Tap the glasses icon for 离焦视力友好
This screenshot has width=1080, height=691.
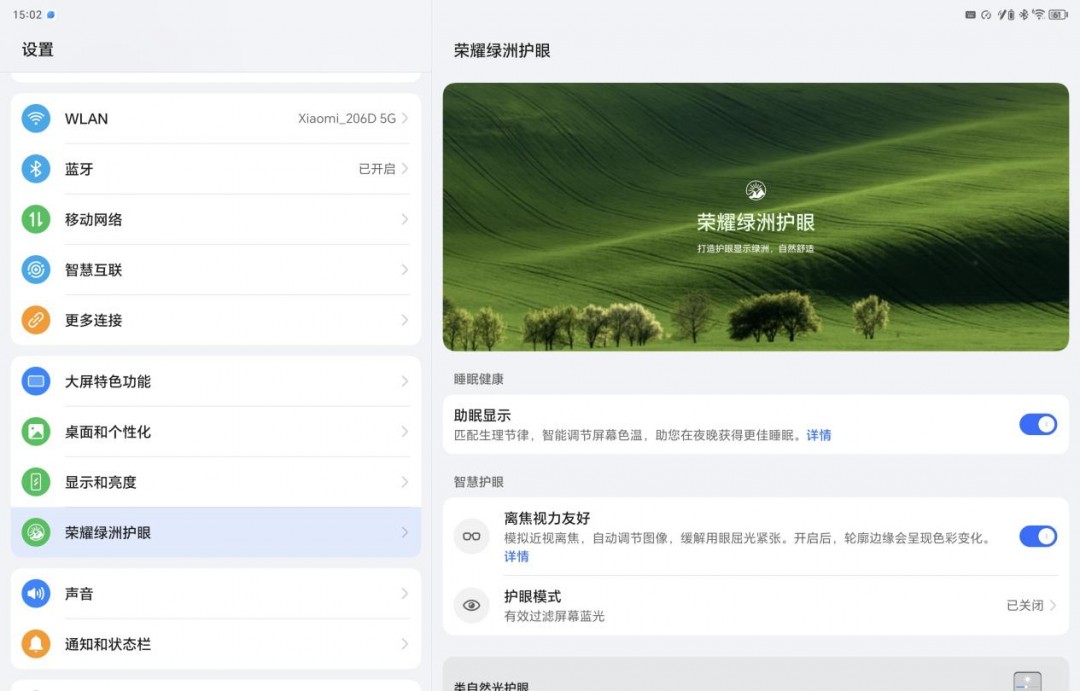point(471,536)
